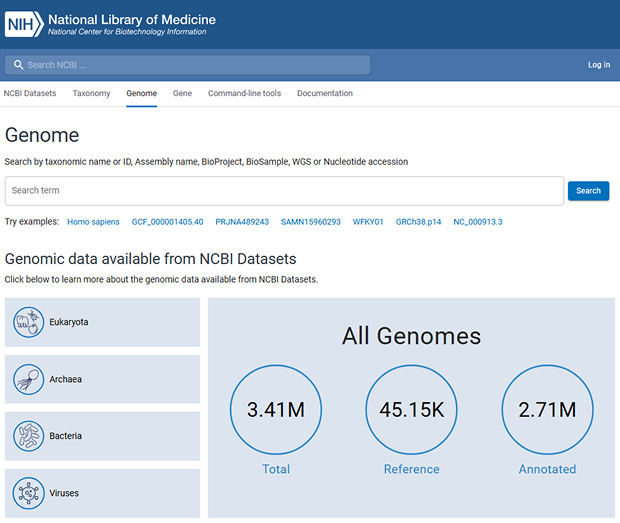The height and width of the screenshot is (523, 620).
Task: Open the Viruses genomic data card
Action: 102,493
